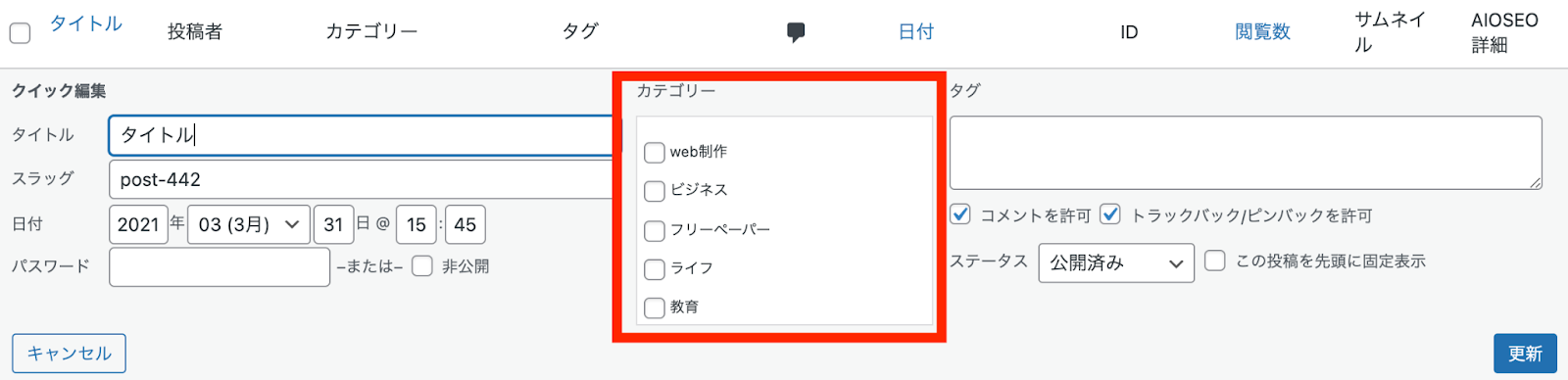The height and width of the screenshot is (380, 1568).
Task: Uncheck トラックバック/ピンバックを許可
Action: coord(1110,214)
